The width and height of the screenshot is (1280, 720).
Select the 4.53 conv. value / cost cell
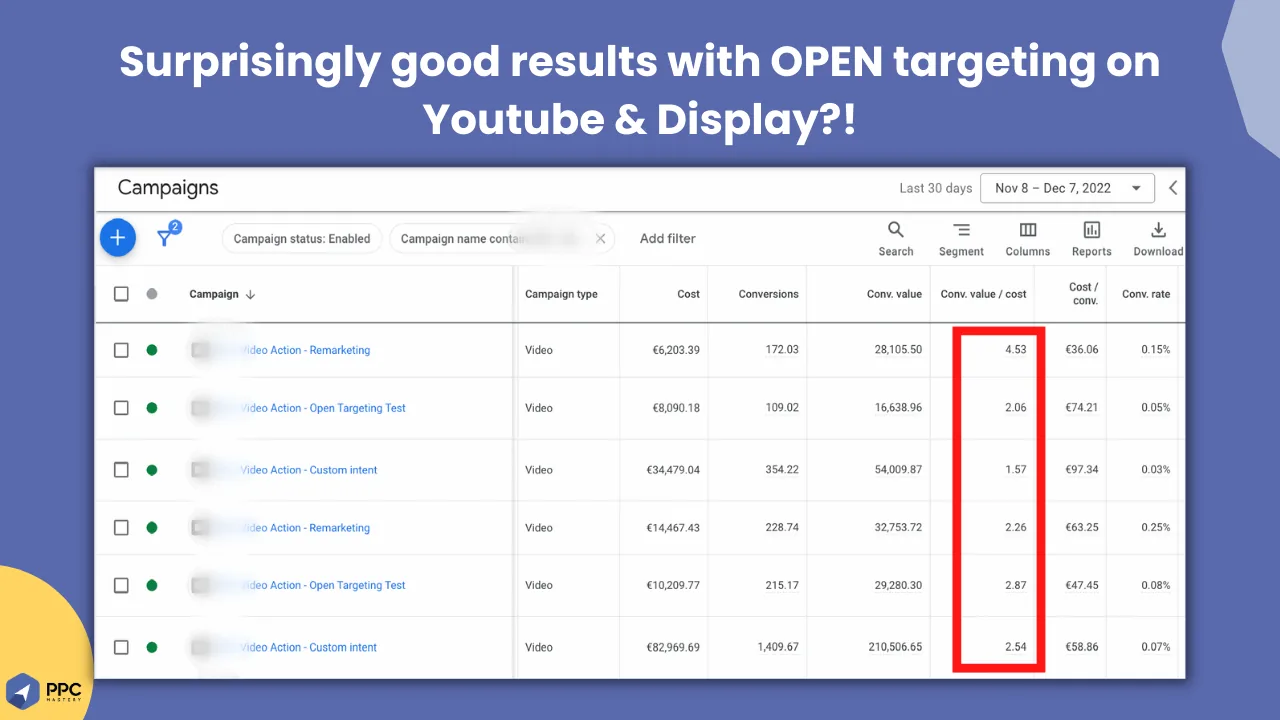tap(1016, 350)
